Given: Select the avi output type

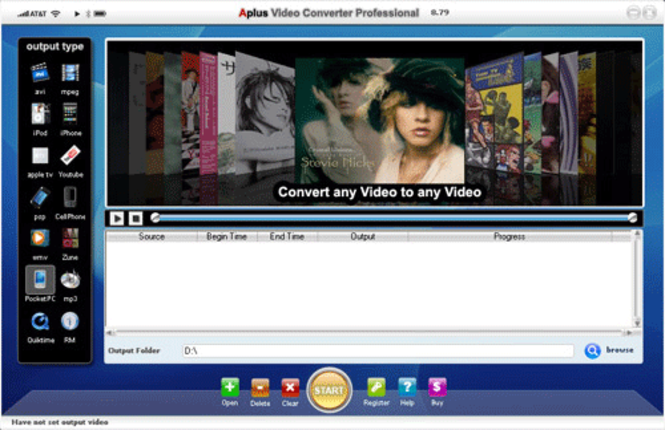Looking at the screenshot, I should click(x=40, y=73).
